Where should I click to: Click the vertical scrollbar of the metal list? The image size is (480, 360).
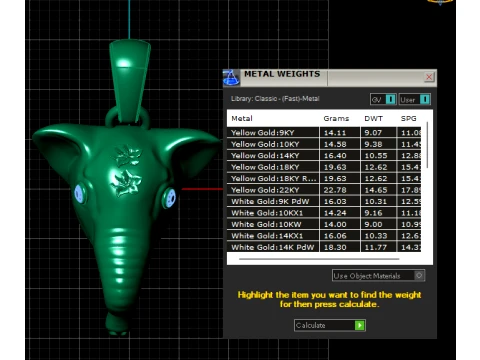click(x=427, y=145)
